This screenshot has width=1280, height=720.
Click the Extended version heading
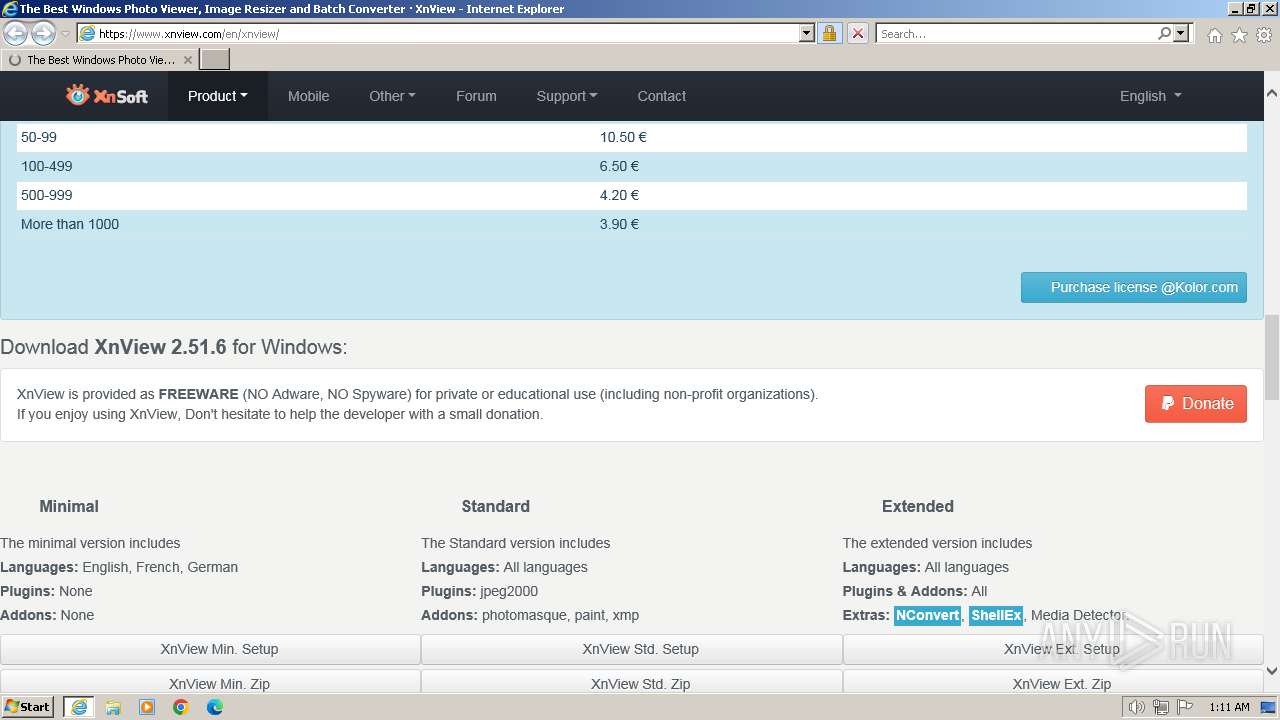(918, 506)
